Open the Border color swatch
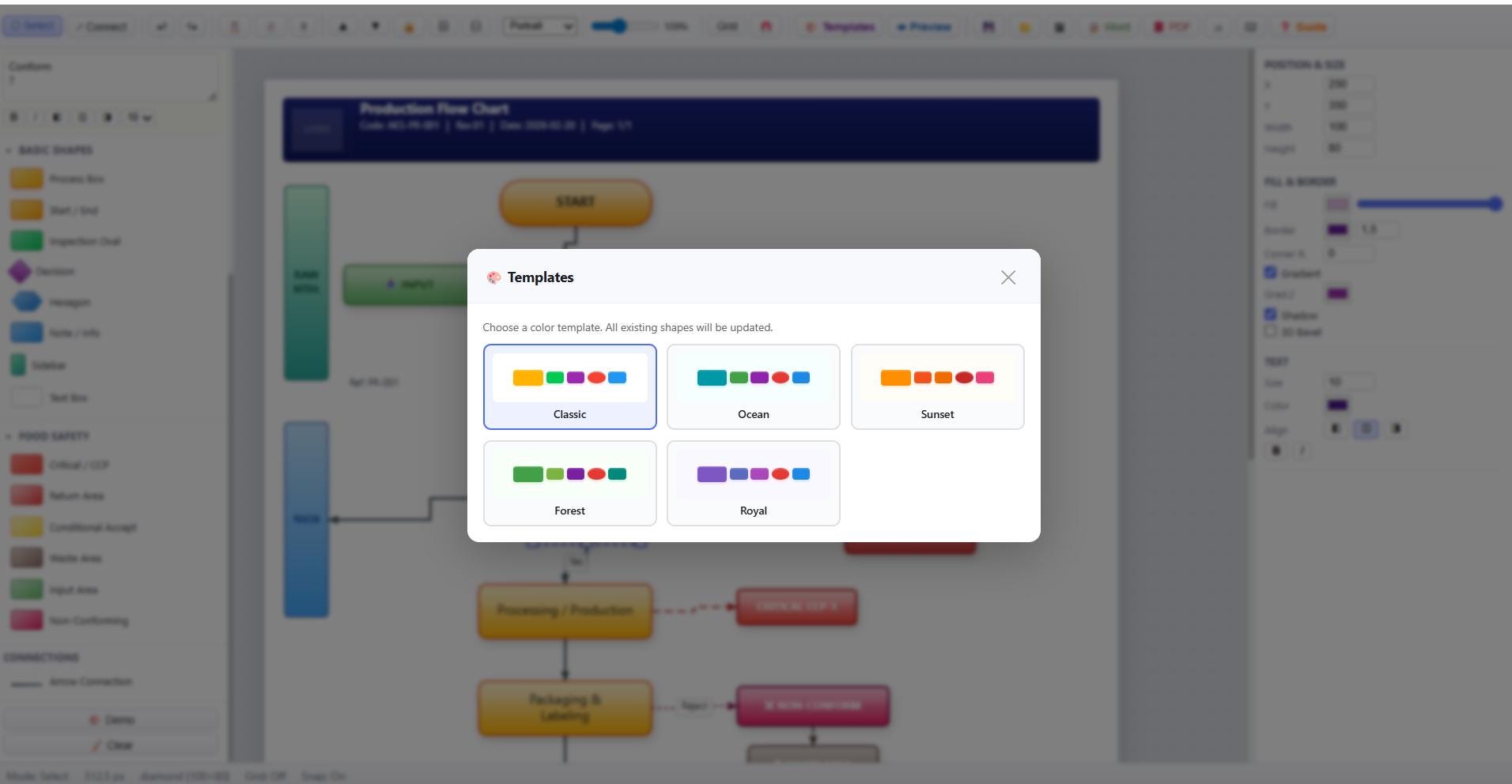This screenshot has width=1512, height=784. point(1337,230)
